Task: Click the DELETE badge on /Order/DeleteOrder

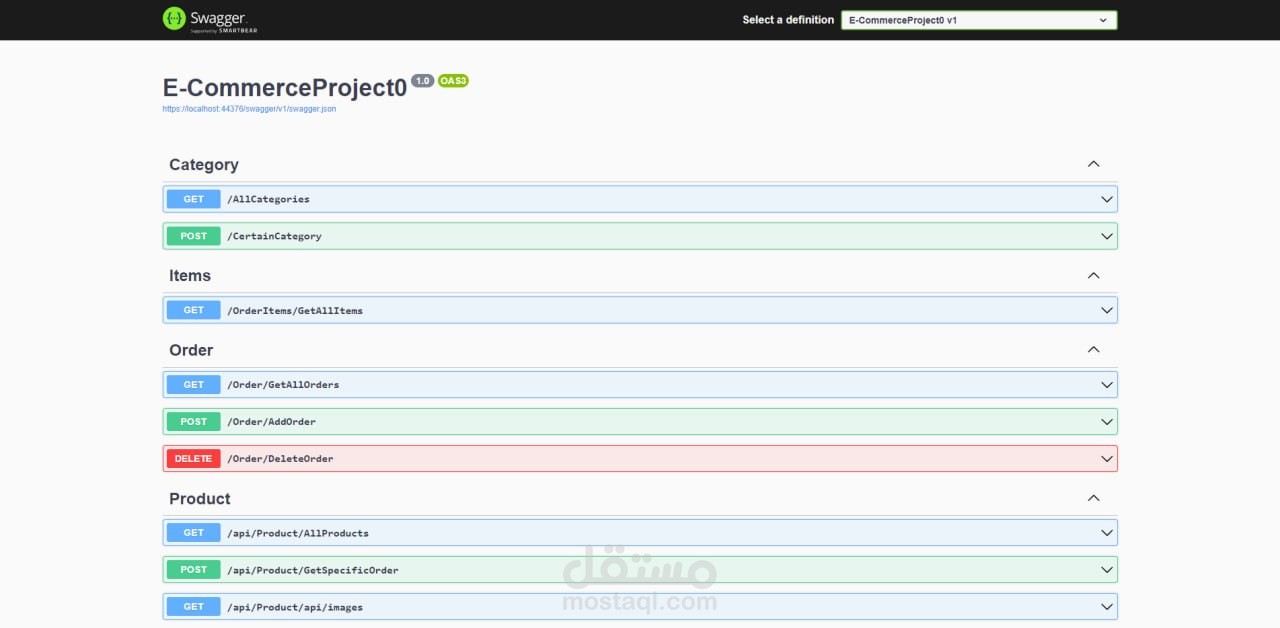Action: click(192, 458)
